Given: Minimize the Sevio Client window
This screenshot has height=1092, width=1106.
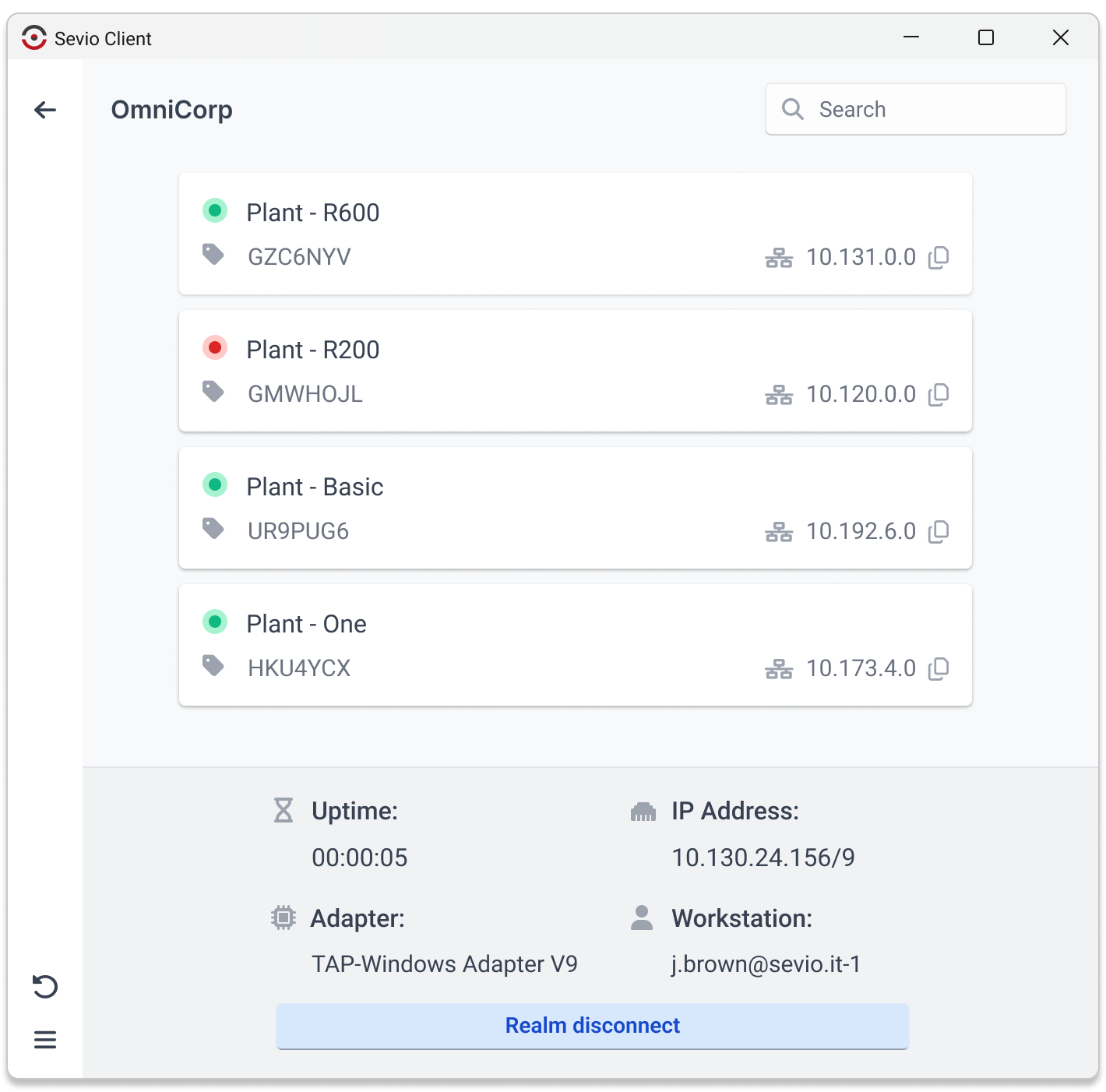Looking at the screenshot, I should pos(911,37).
